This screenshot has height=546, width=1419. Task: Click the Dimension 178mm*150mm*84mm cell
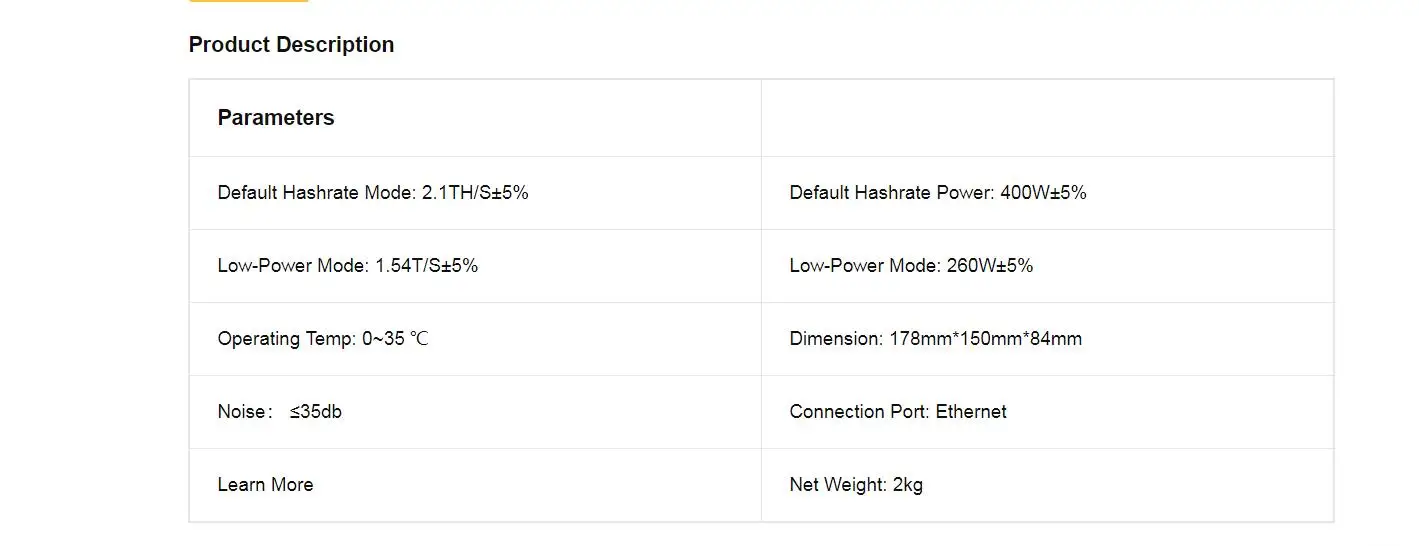1047,339
